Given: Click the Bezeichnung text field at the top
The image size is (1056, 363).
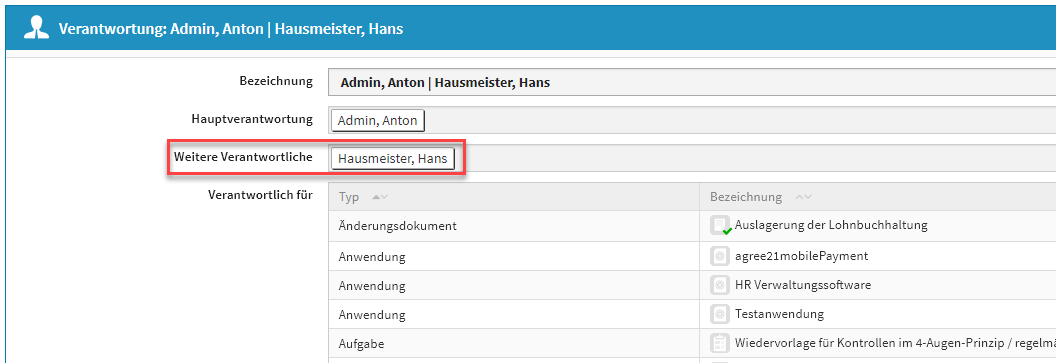Looking at the screenshot, I should click(x=692, y=83).
